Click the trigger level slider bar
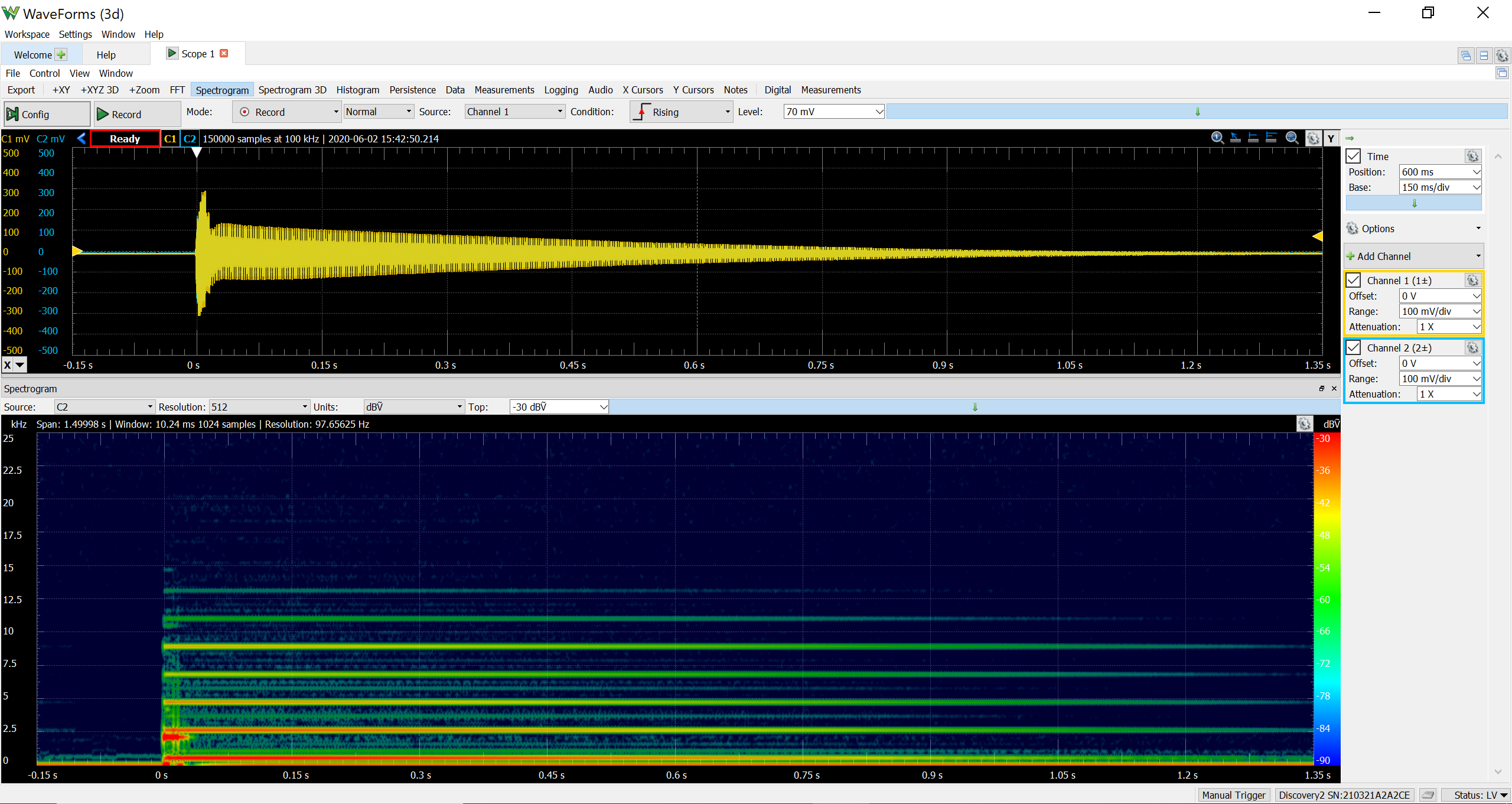This screenshot has height=804, width=1512. [1197, 112]
